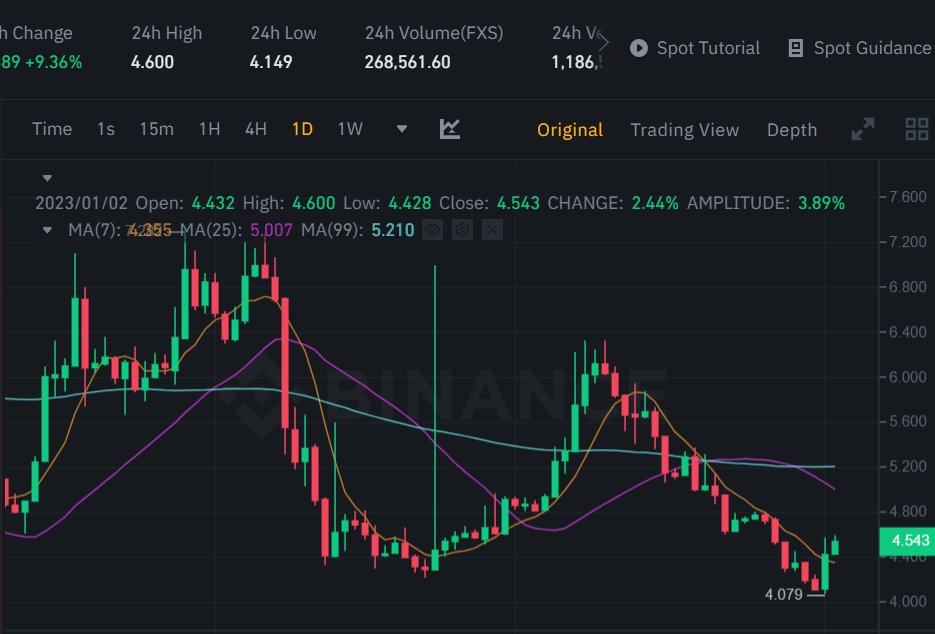935x634 pixels.
Task: Switch to the 1H interval
Action: point(209,129)
